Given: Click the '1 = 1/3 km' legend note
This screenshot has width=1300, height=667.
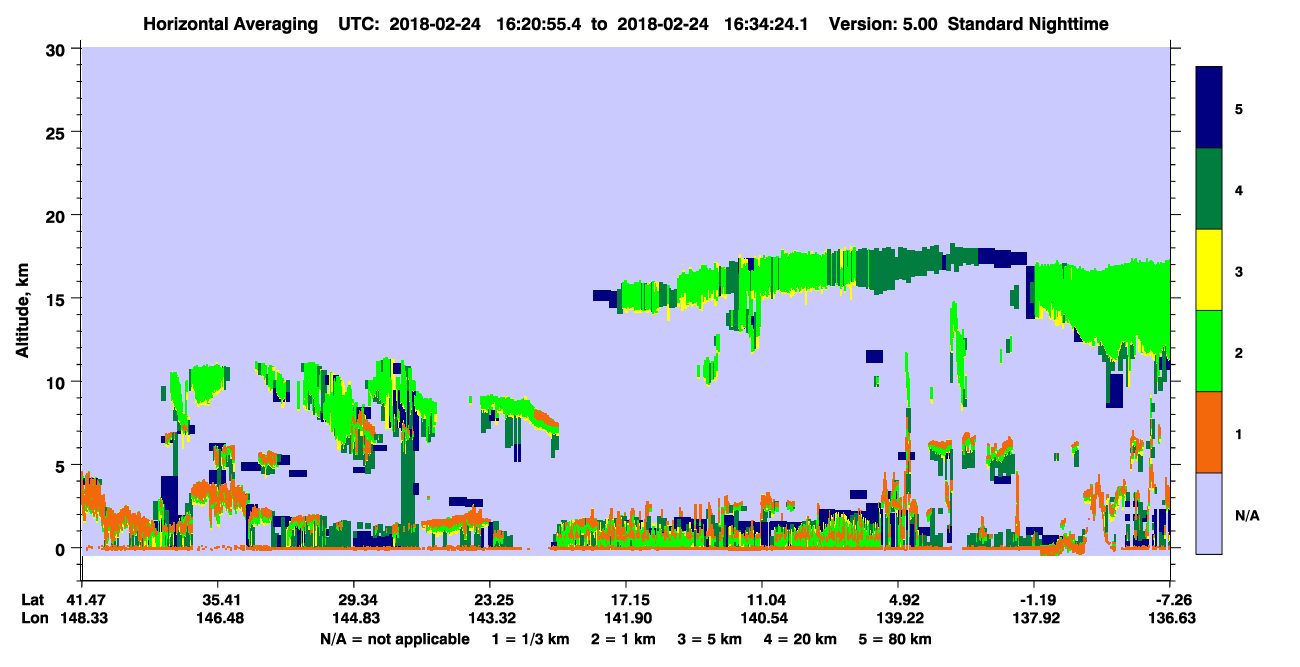Looking at the screenshot, I should point(529,639).
